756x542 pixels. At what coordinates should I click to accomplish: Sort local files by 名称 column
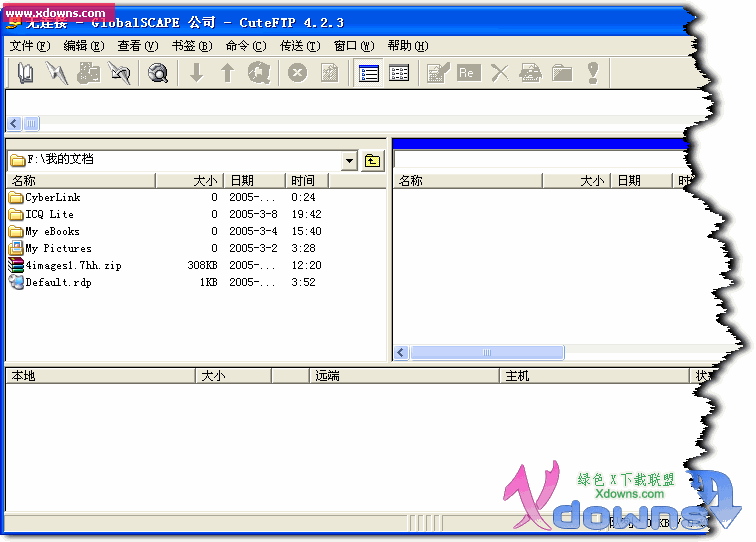coord(81,180)
